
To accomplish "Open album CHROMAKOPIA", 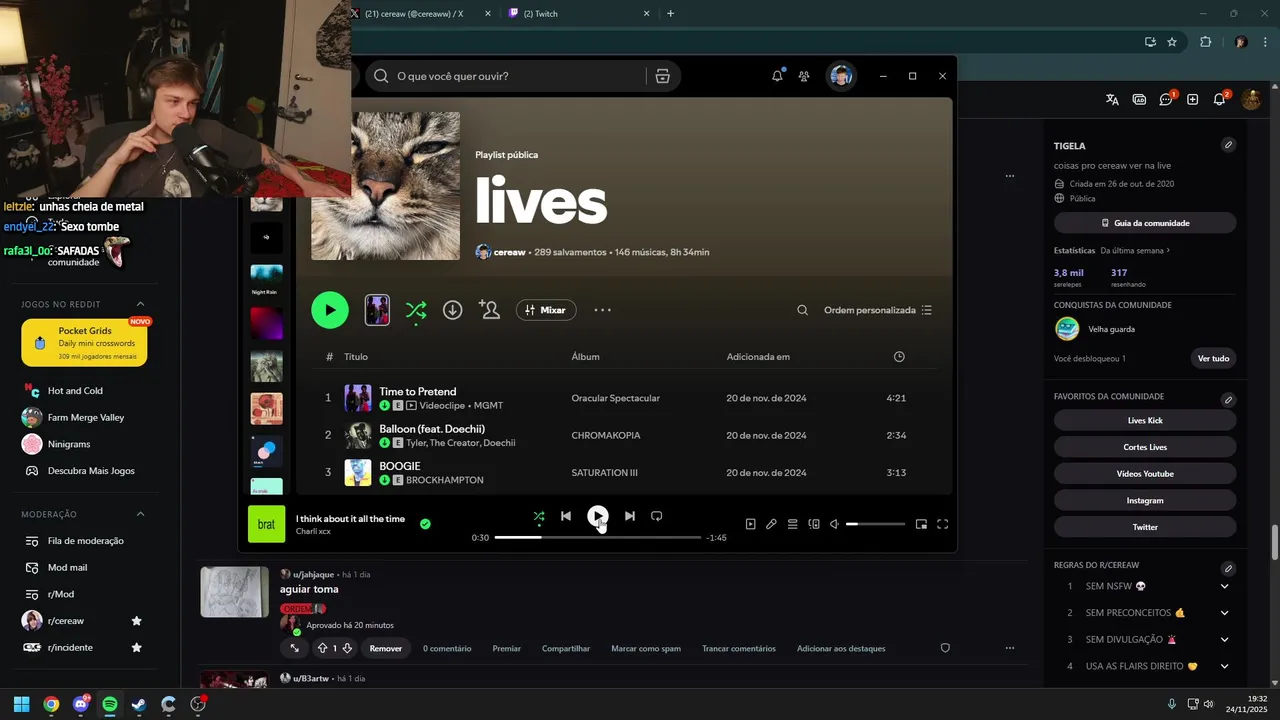I will [605, 435].
